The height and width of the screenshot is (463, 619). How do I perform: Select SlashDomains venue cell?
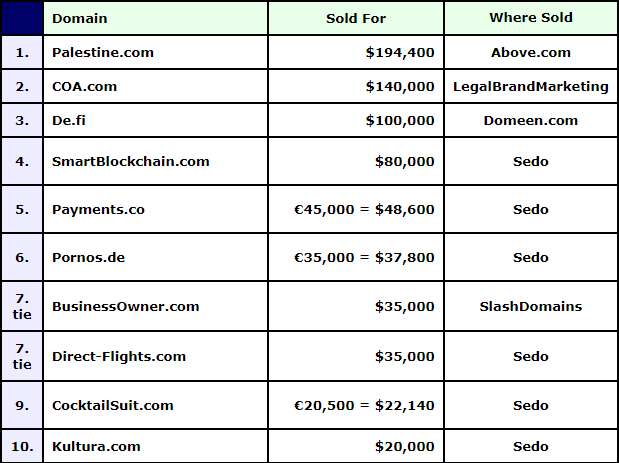531,306
